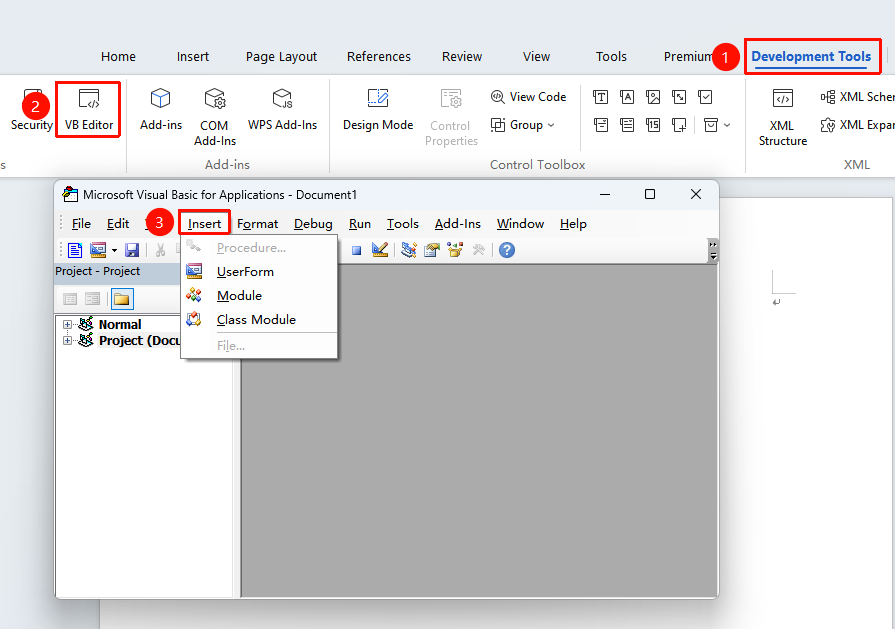
Task: Expand the Project (Document1) tree node
Action: pos(67,340)
